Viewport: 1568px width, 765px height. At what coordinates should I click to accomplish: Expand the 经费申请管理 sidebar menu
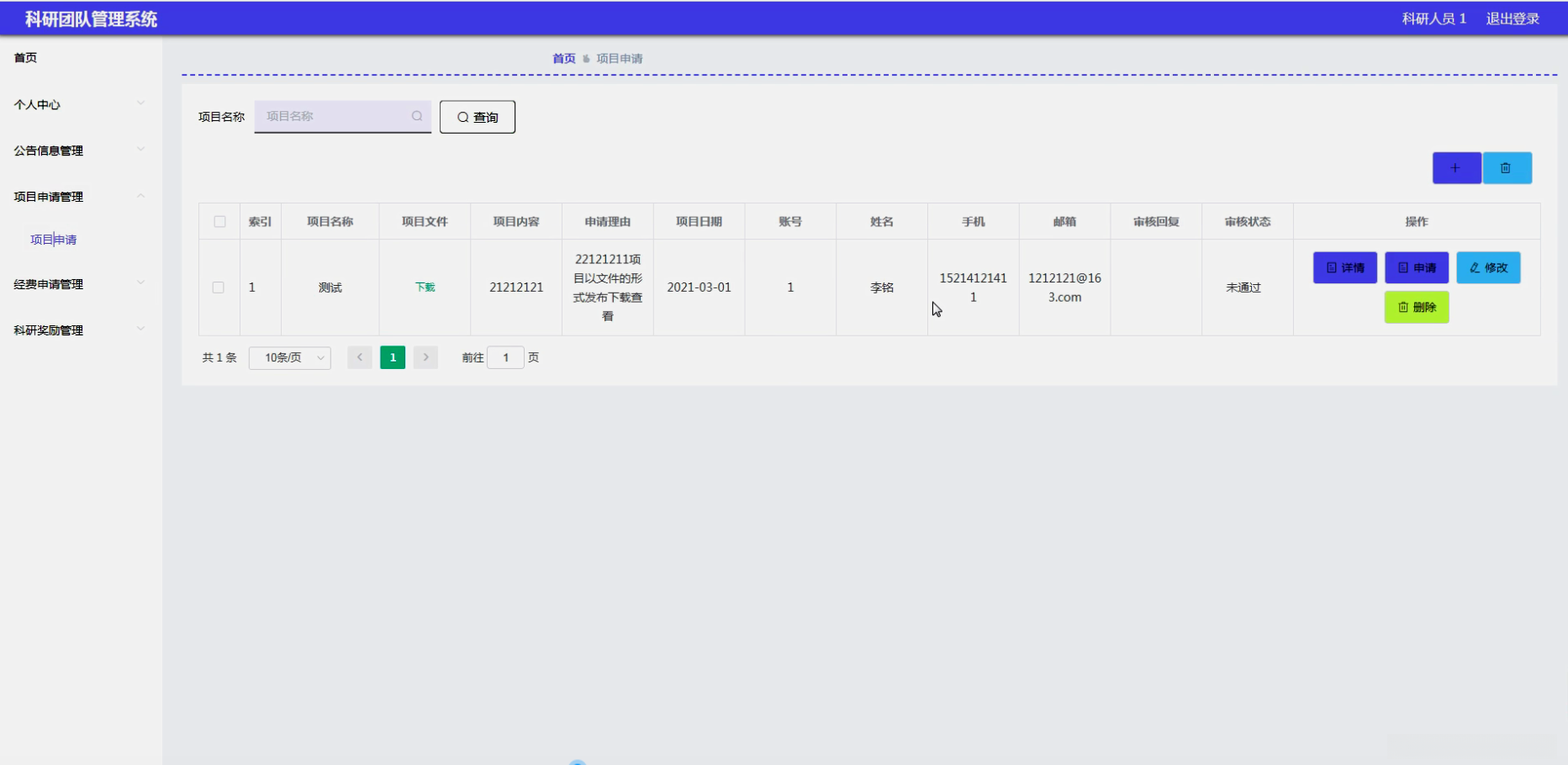[x=81, y=284]
